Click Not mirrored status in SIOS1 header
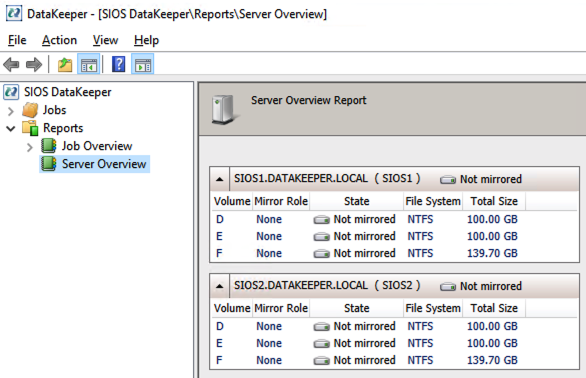Image resolution: width=586 pixels, height=378 pixels. pos(491,179)
